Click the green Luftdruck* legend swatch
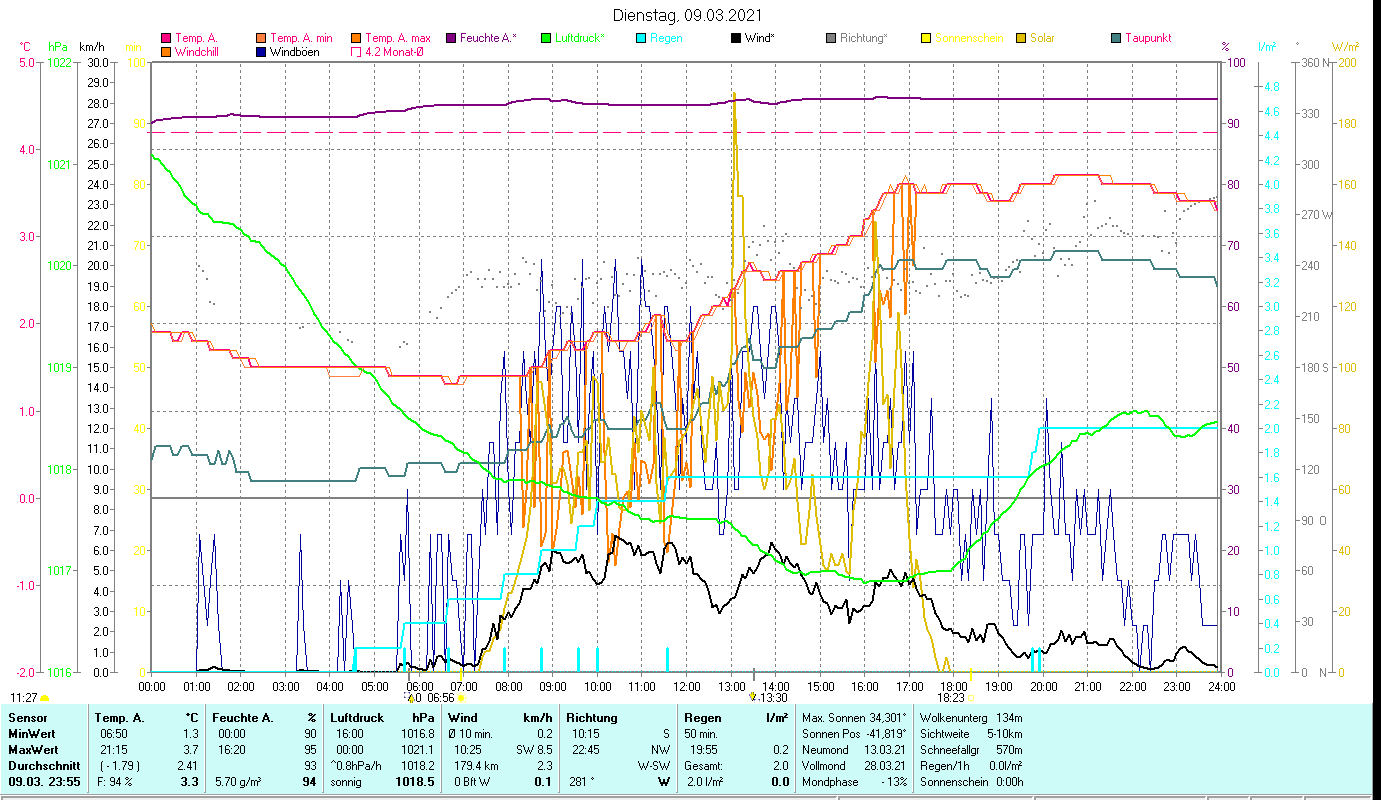1381x800 pixels. [x=546, y=38]
